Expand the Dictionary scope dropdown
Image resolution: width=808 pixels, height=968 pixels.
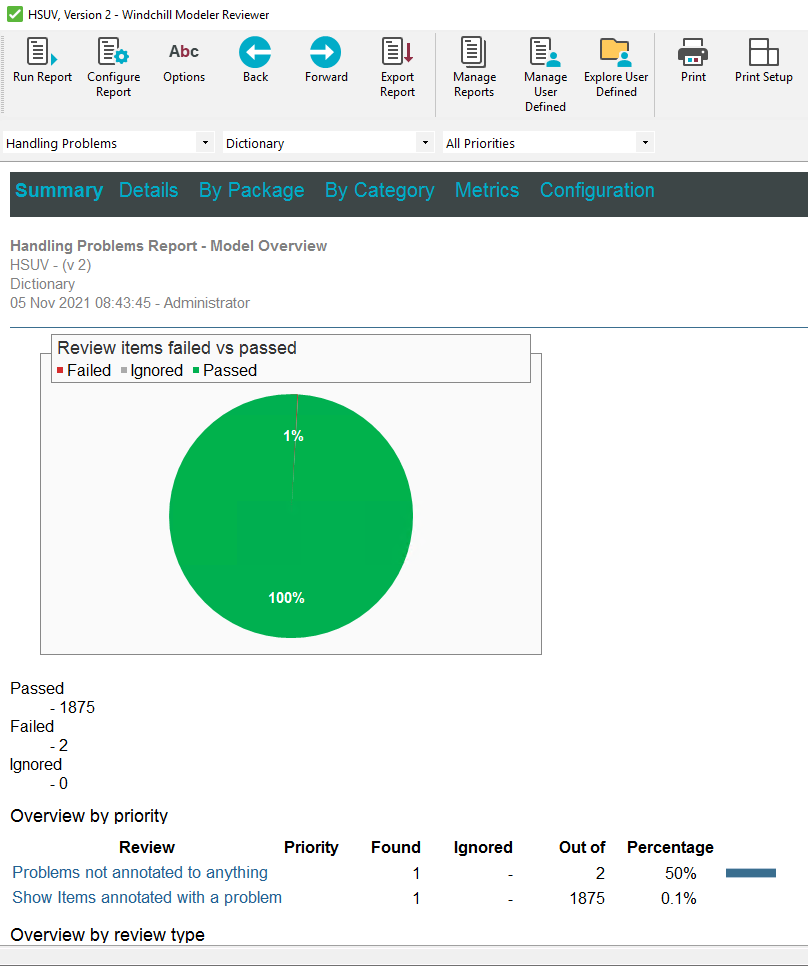click(x=425, y=142)
